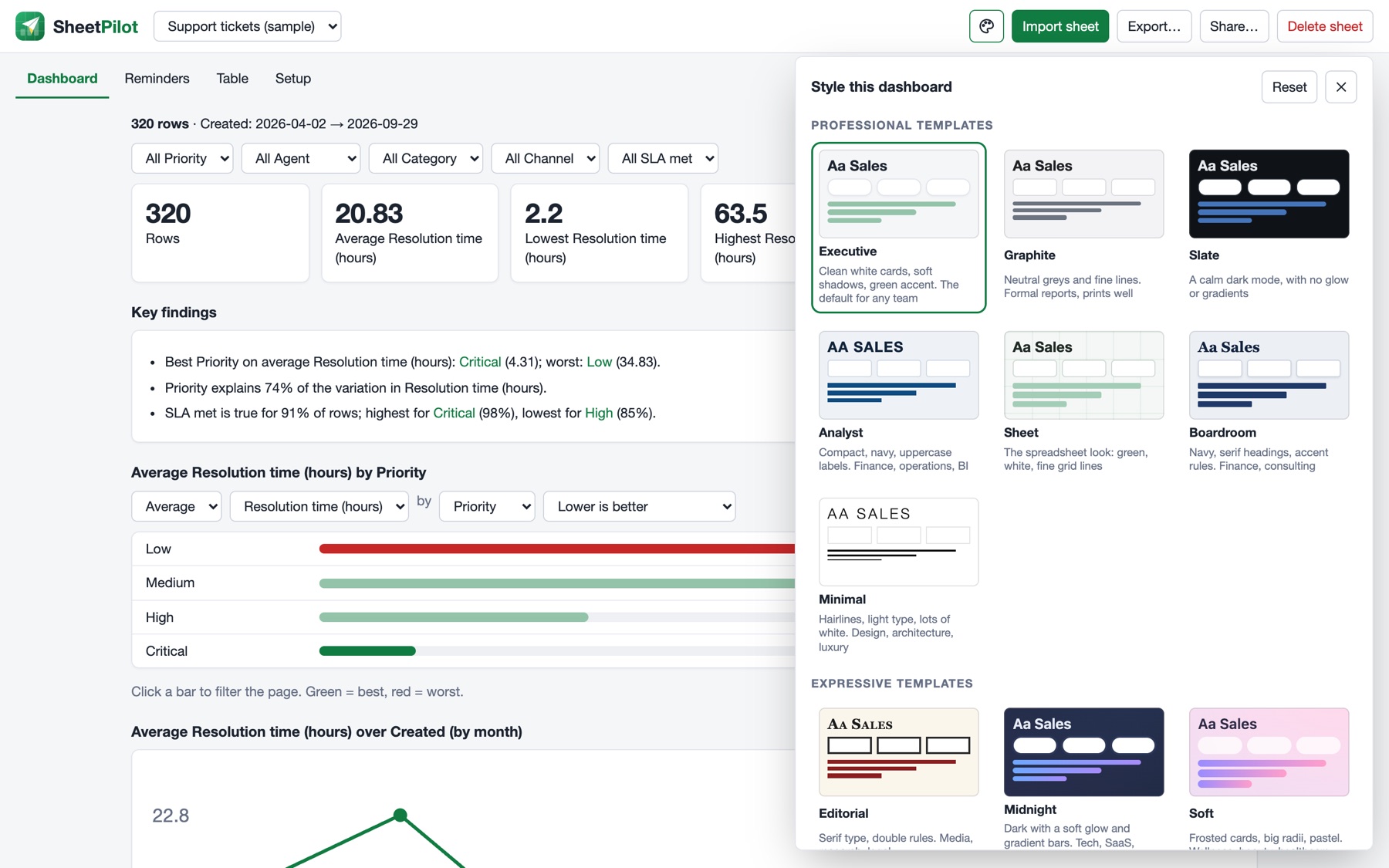Image resolution: width=1389 pixels, height=868 pixels.
Task: Open the Share… dialog
Action: coord(1234,26)
